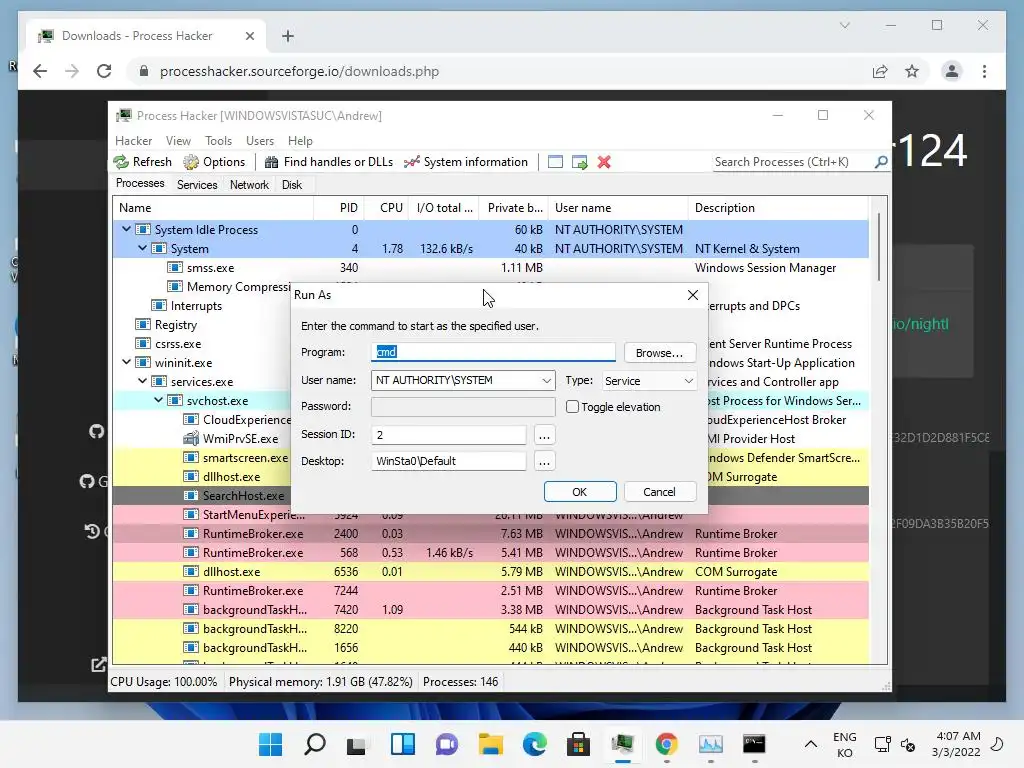Screen dimensions: 1024x768
Task: Close the Downloads - Process Hacker tab
Action: click(249, 36)
